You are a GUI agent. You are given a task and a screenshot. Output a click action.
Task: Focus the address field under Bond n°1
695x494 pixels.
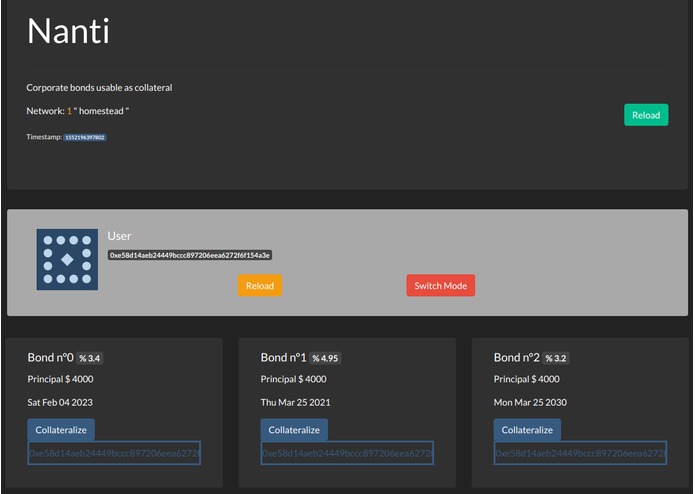pos(347,453)
